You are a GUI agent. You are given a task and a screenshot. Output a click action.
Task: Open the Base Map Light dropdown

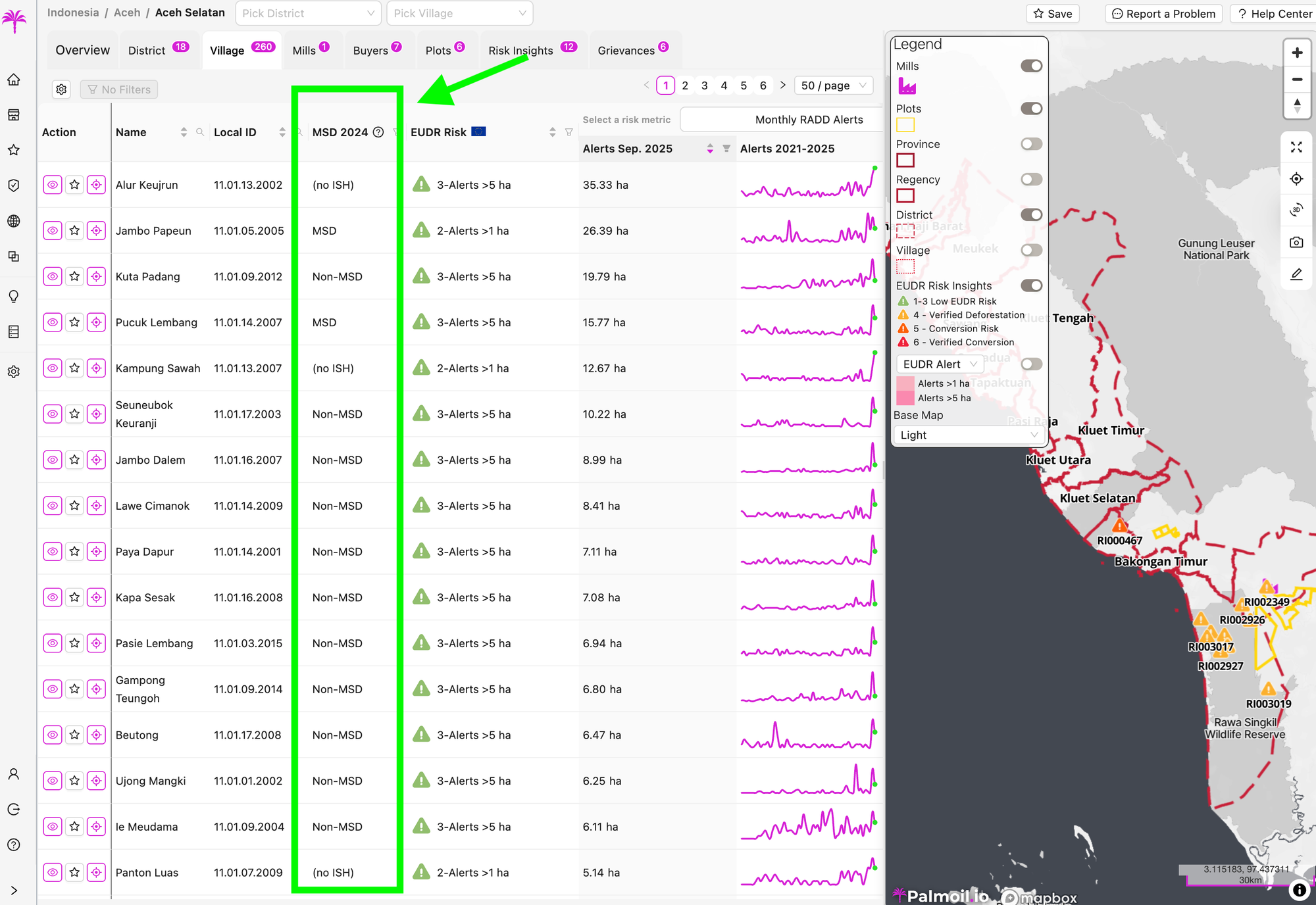click(x=968, y=435)
